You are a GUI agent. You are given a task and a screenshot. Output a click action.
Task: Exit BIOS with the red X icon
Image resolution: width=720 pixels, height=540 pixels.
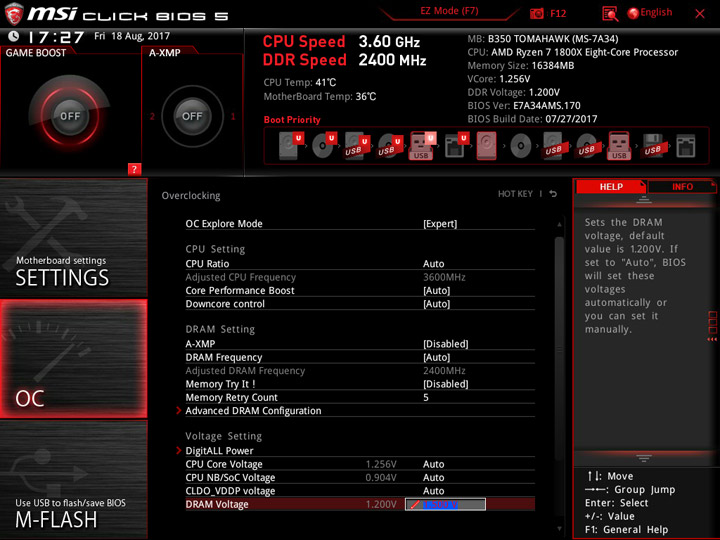click(700, 14)
